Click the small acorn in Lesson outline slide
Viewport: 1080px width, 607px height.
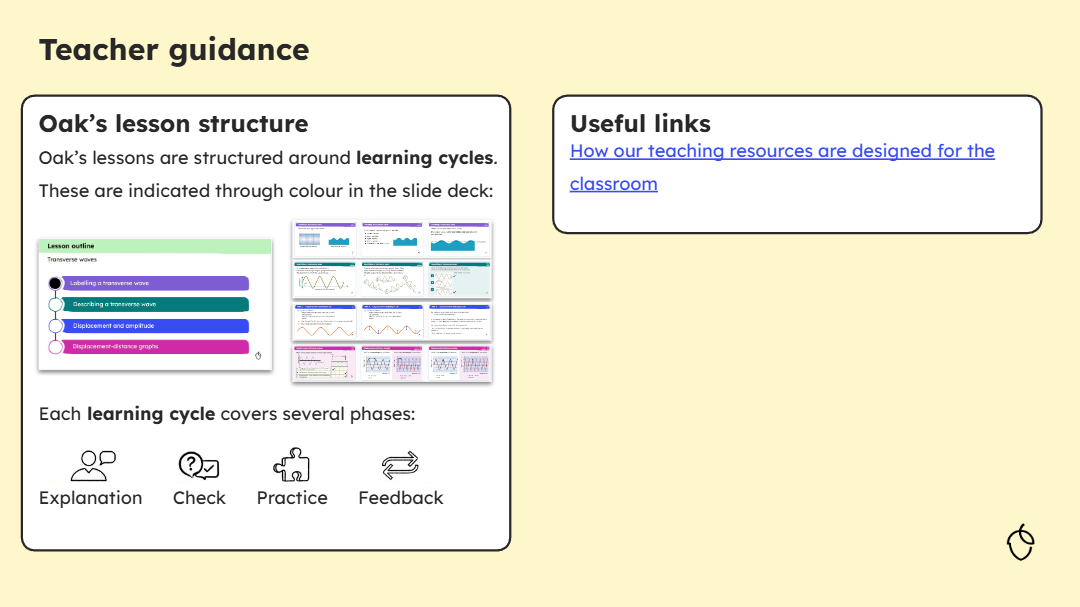click(258, 355)
